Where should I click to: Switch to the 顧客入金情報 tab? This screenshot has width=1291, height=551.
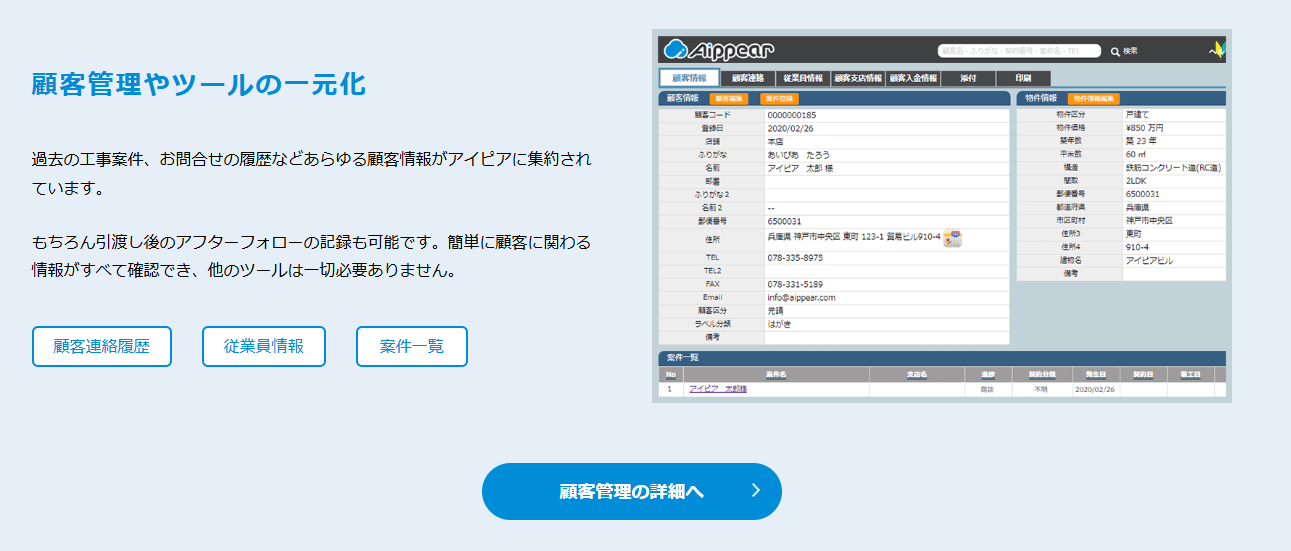(913, 78)
